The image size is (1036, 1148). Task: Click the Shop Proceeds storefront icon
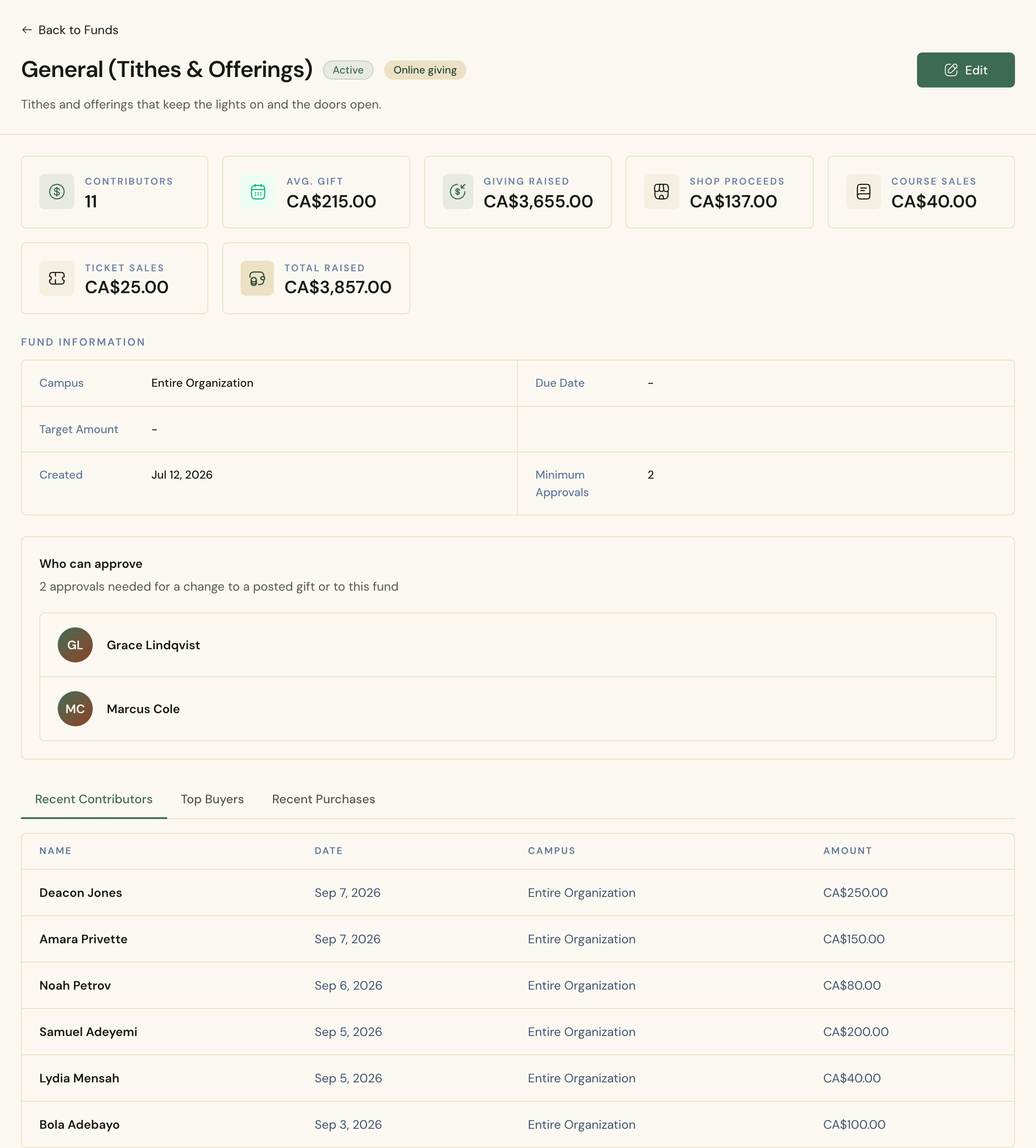click(x=661, y=192)
